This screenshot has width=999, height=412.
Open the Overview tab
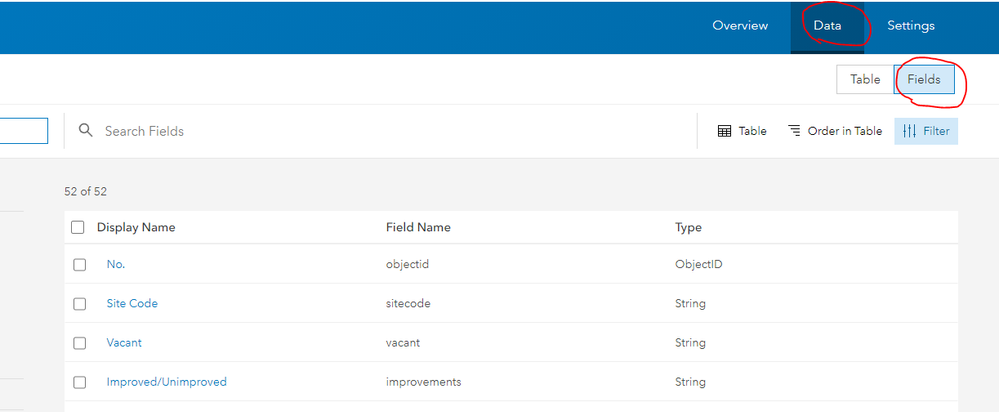click(x=740, y=26)
